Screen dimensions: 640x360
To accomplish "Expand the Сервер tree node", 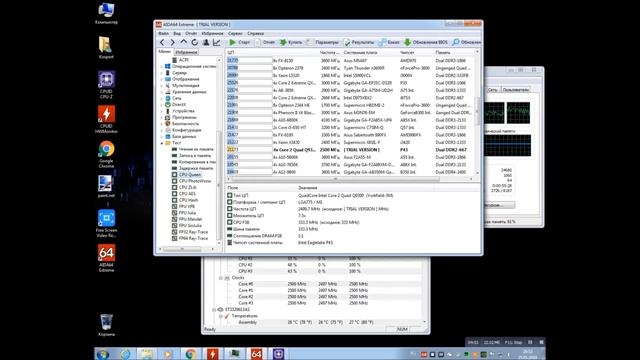I will [x=162, y=73].
